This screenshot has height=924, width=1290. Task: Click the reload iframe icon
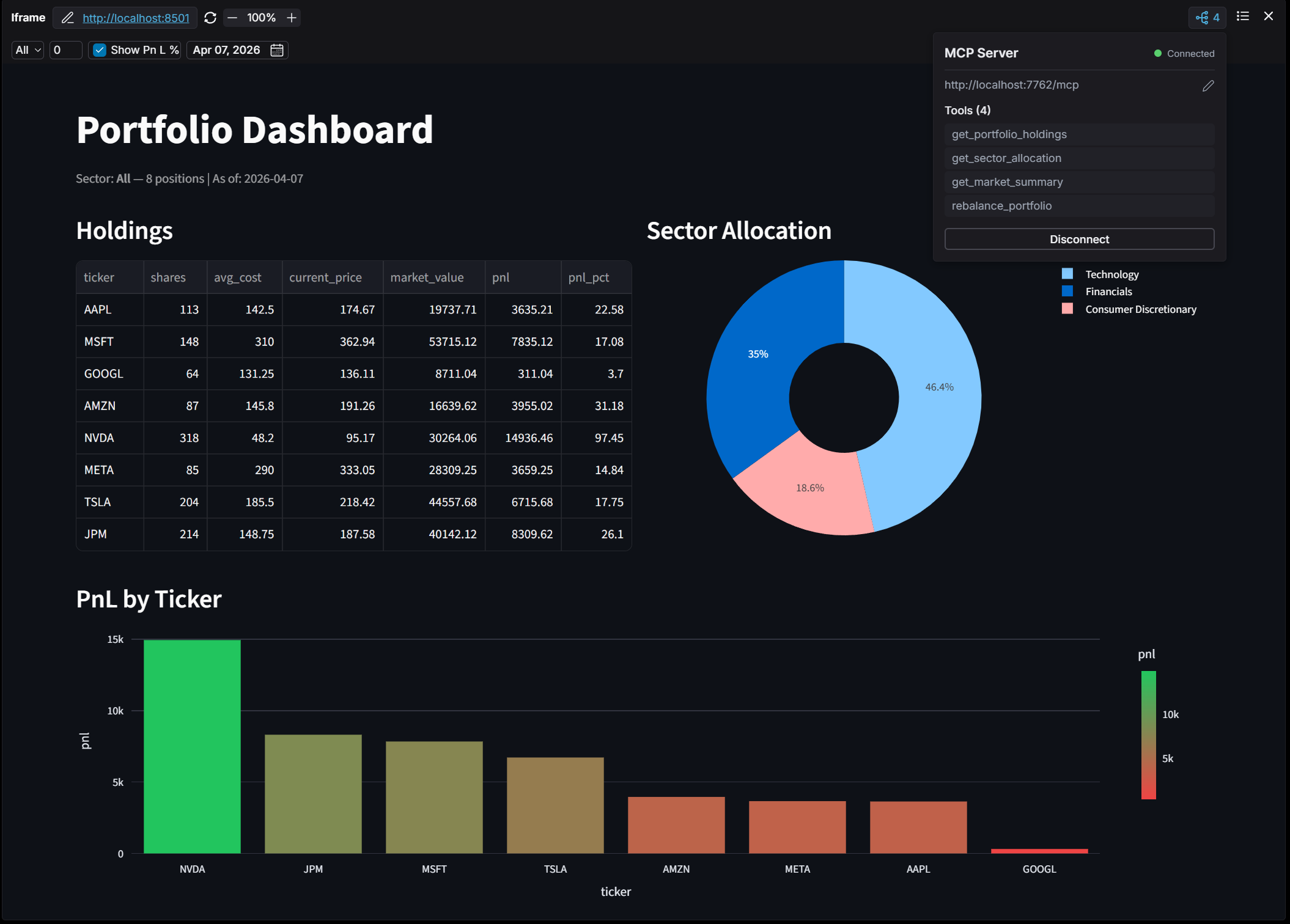210,18
